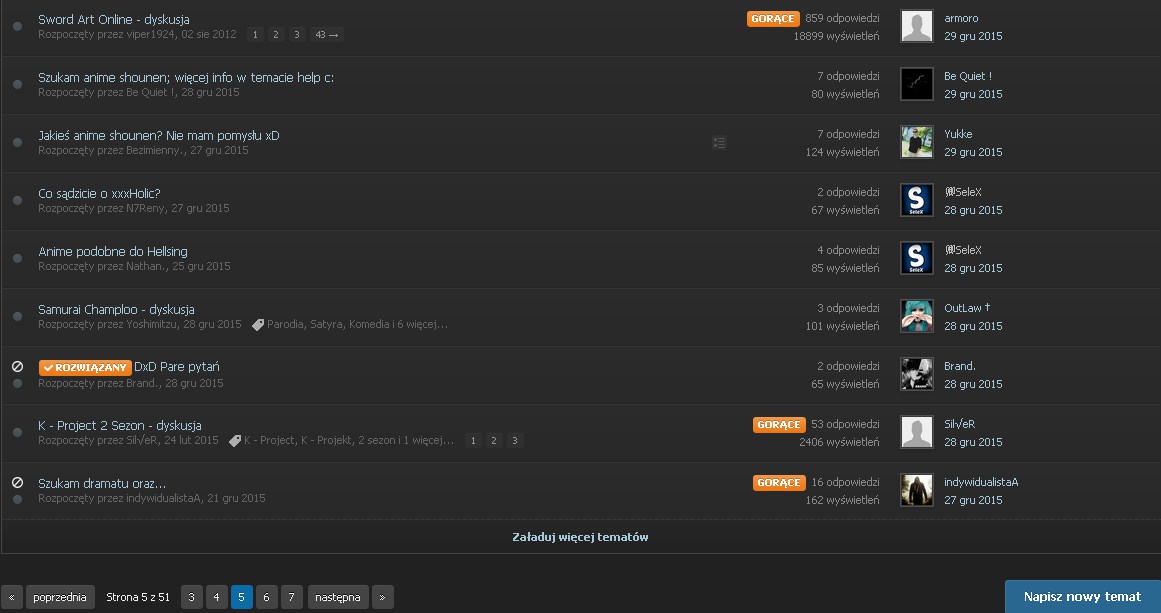Click ROZWIĄZANY badge on DxD topic
The height and width of the screenshot is (613, 1161).
tap(85, 368)
